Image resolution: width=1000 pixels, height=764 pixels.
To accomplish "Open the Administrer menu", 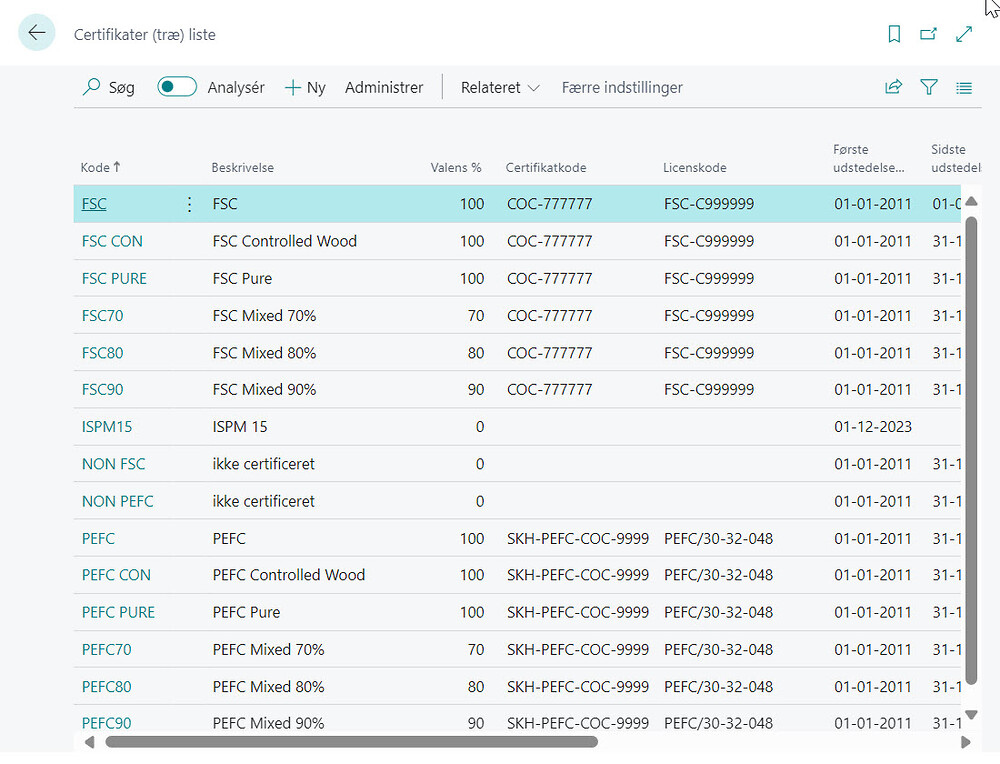I will [x=384, y=87].
